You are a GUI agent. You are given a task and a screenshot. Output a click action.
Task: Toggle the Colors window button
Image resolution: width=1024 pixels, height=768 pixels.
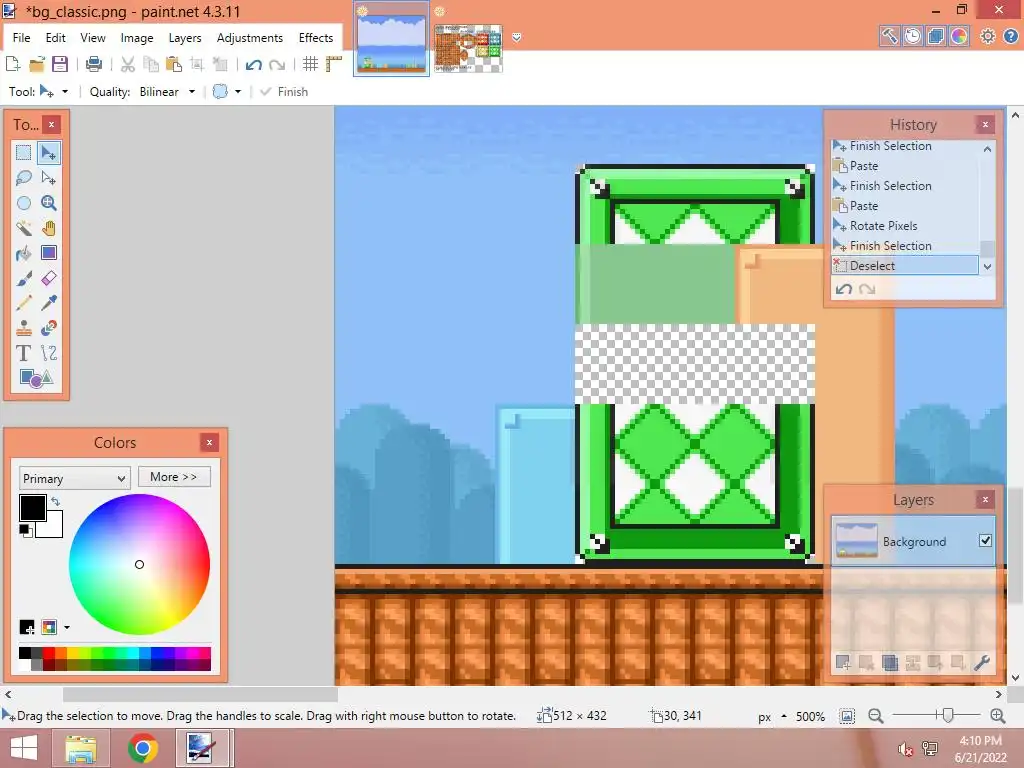(x=959, y=36)
